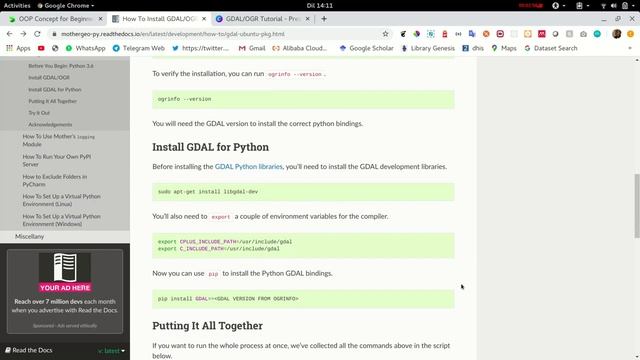Viewport: 640px width, 360px height.
Task: Open the Chrome profile avatar
Action: point(616,34)
